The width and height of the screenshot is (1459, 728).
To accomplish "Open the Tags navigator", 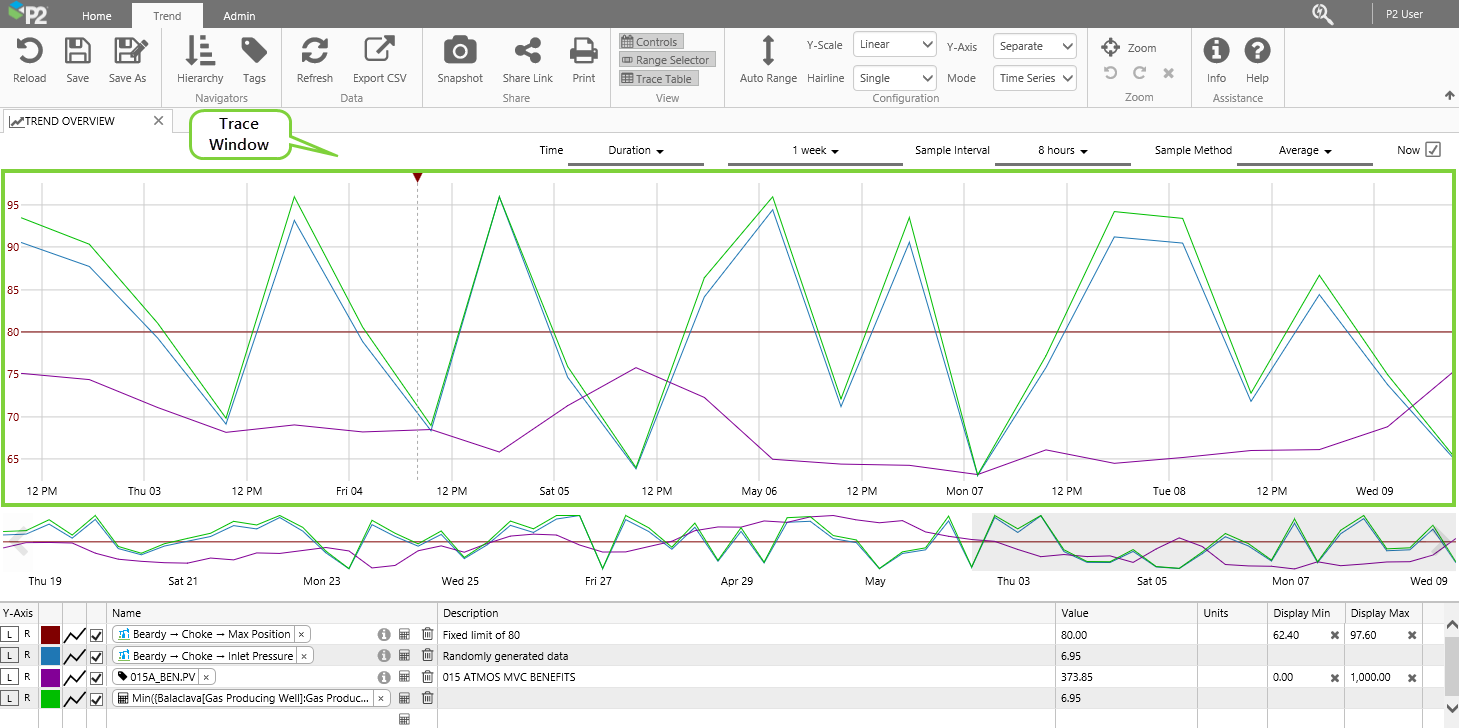I will coord(254,51).
